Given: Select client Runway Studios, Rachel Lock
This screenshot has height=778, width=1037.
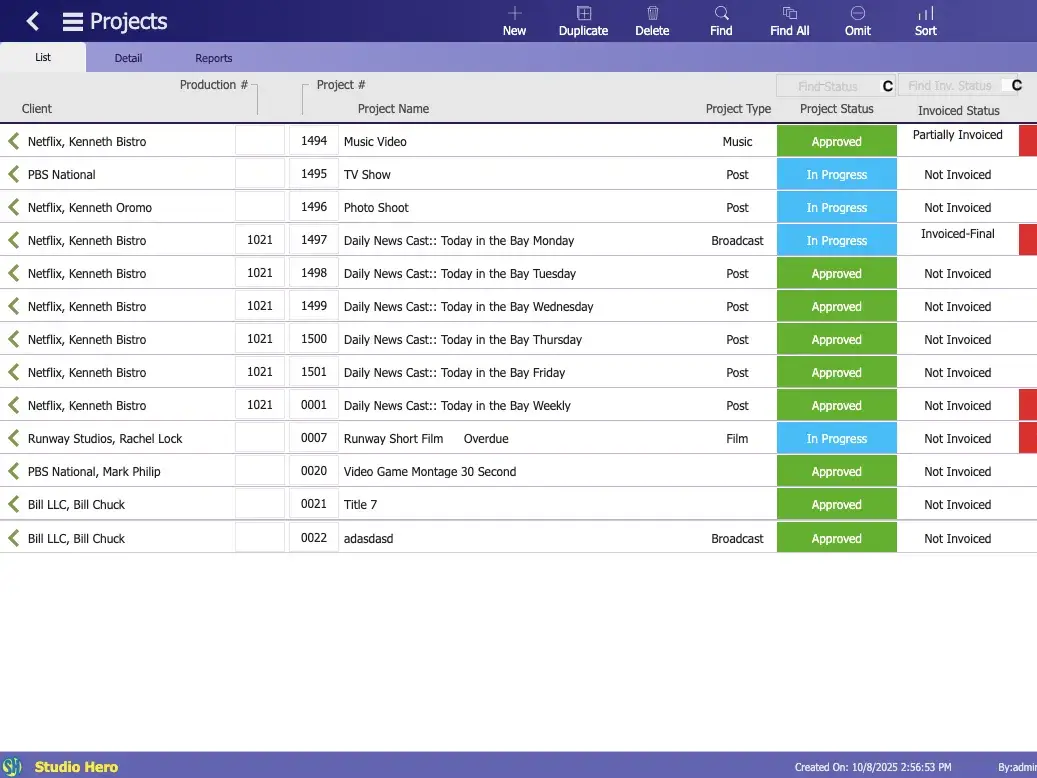Looking at the screenshot, I should [x=104, y=438].
